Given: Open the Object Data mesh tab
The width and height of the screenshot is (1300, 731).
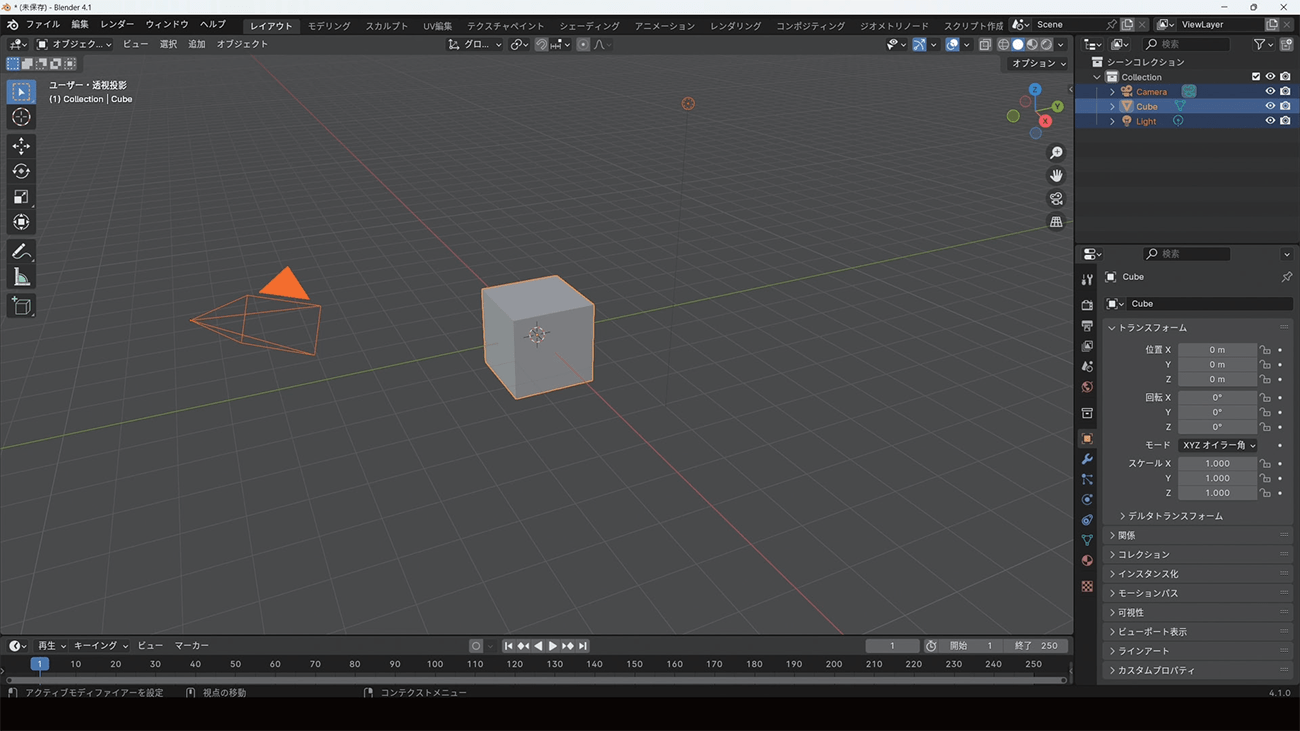Looking at the screenshot, I should [x=1087, y=540].
